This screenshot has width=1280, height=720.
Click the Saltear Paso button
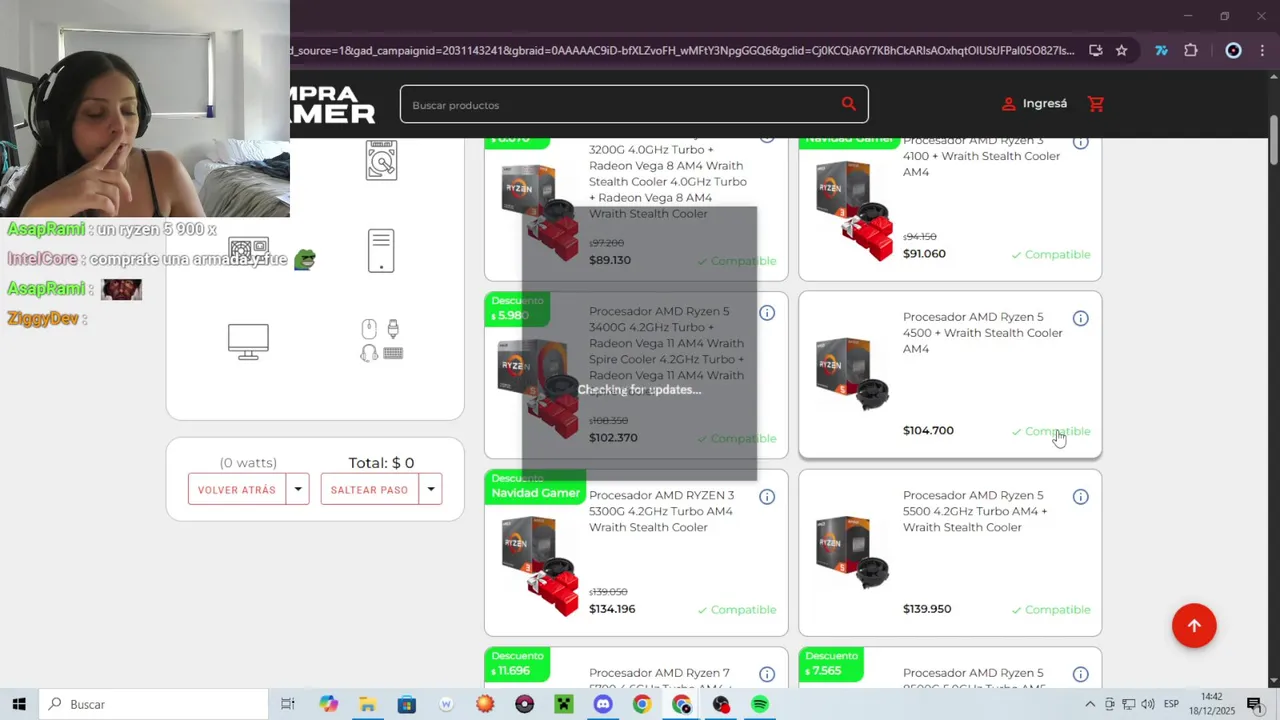tap(369, 490)
